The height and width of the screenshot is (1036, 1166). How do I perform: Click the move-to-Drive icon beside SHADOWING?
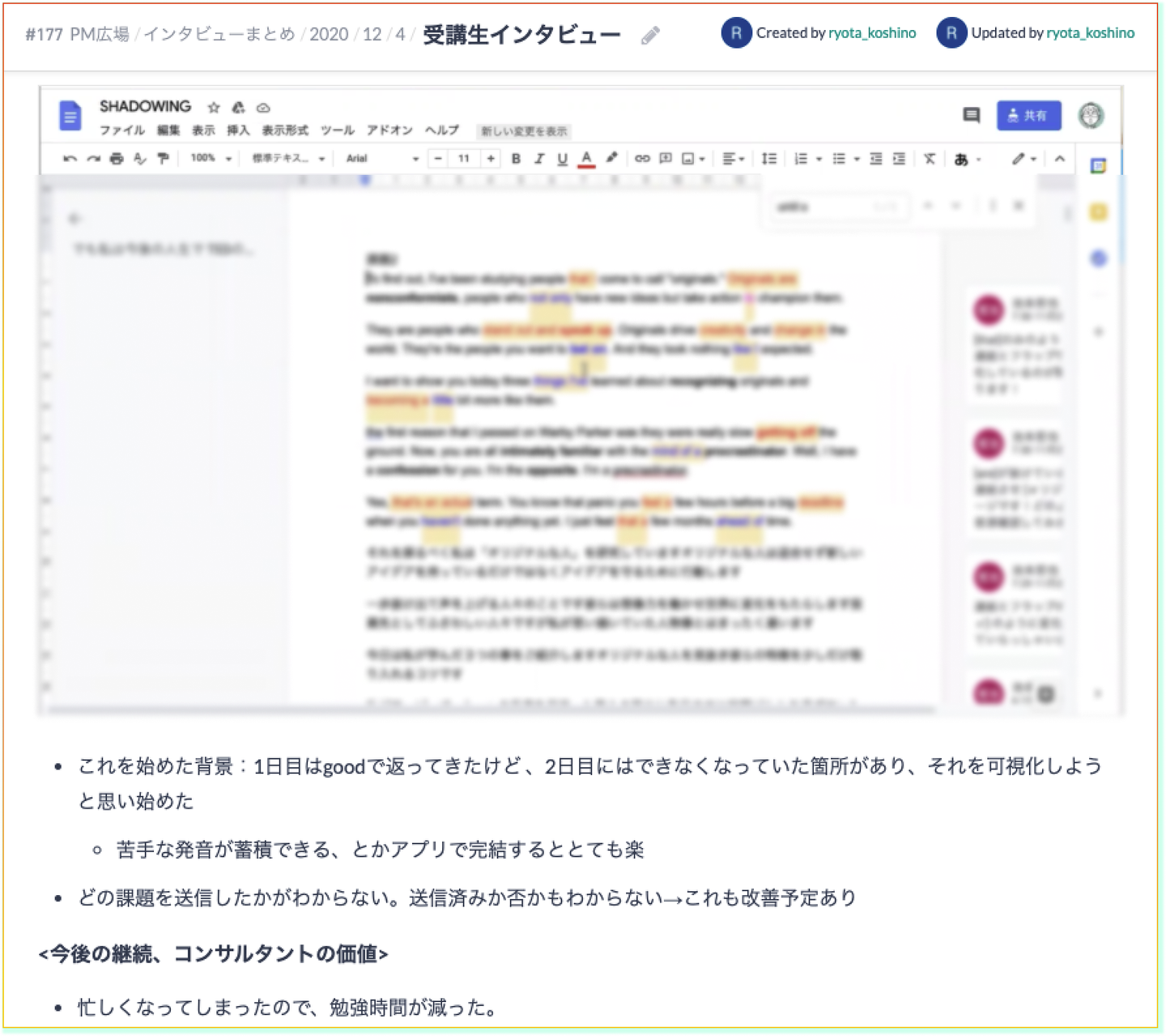(x=238, y=107)
